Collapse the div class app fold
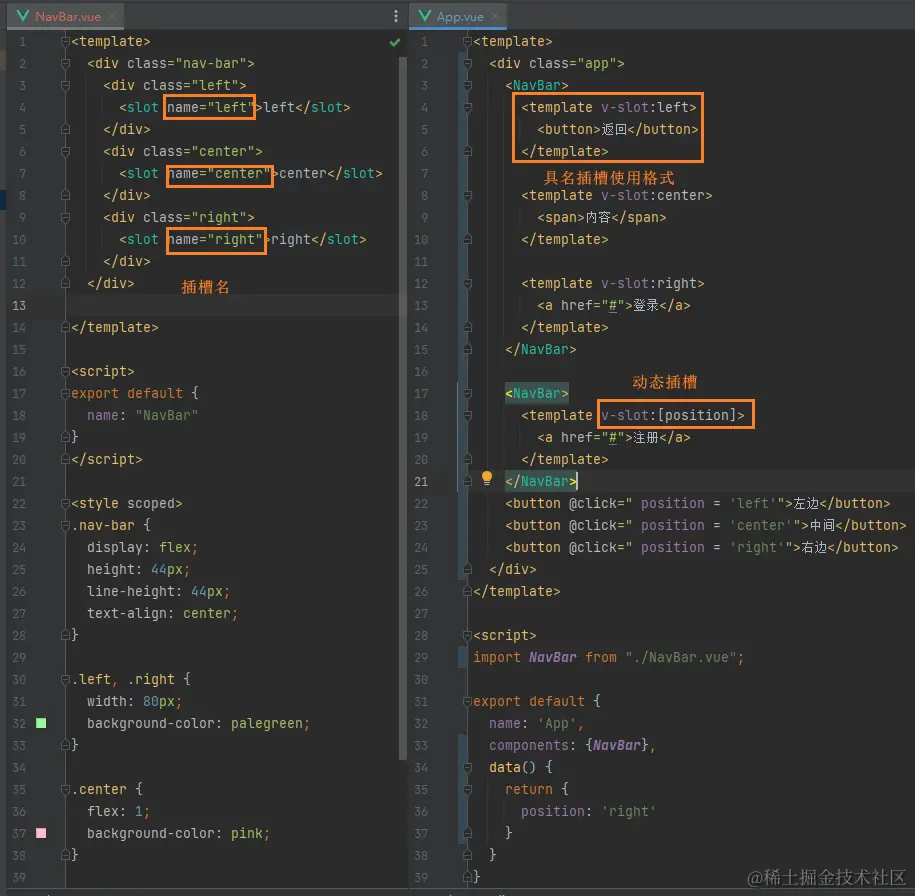This screenshot has width=915, height=896. 467,64
